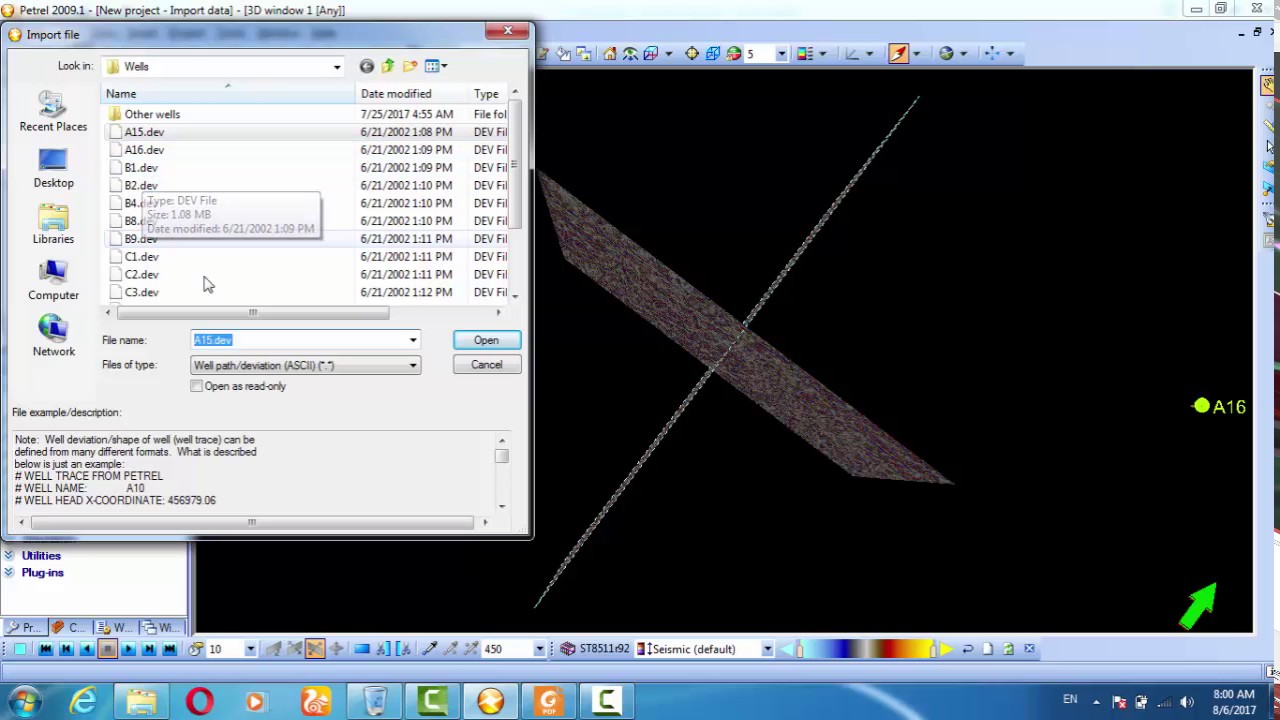Open the Look in folder dropdown
1280x720 pixels.
point(337,67)
